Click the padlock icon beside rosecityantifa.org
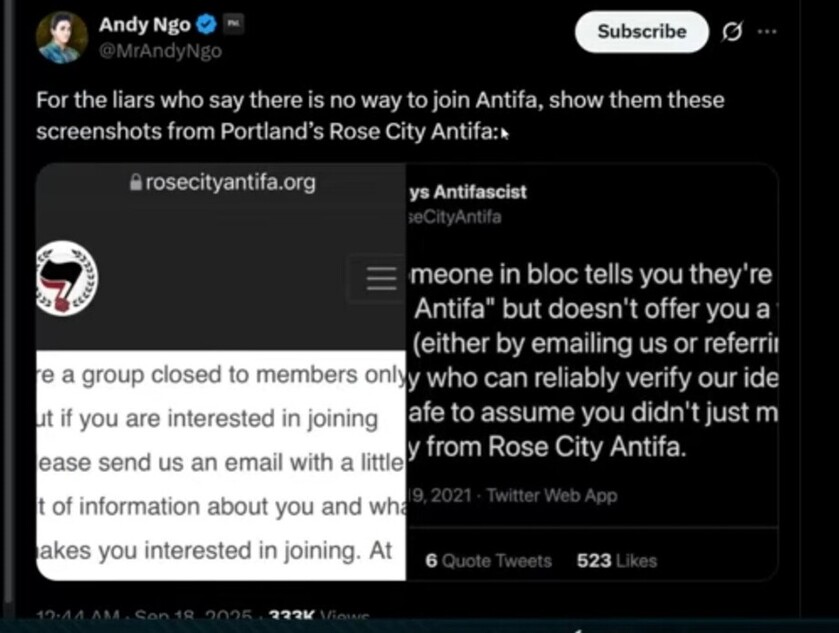Image resolution: width=839 pixels, height=633 pixels. tap(136, 183)
